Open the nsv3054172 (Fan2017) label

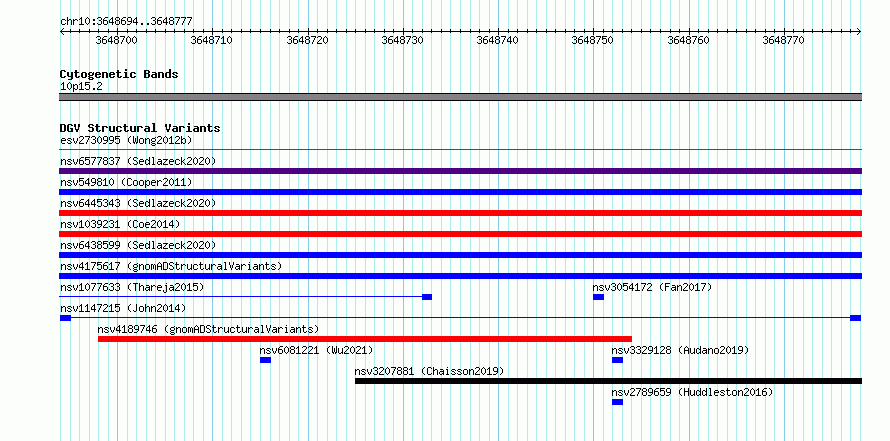pyautogui.click(x=652, y=287)
